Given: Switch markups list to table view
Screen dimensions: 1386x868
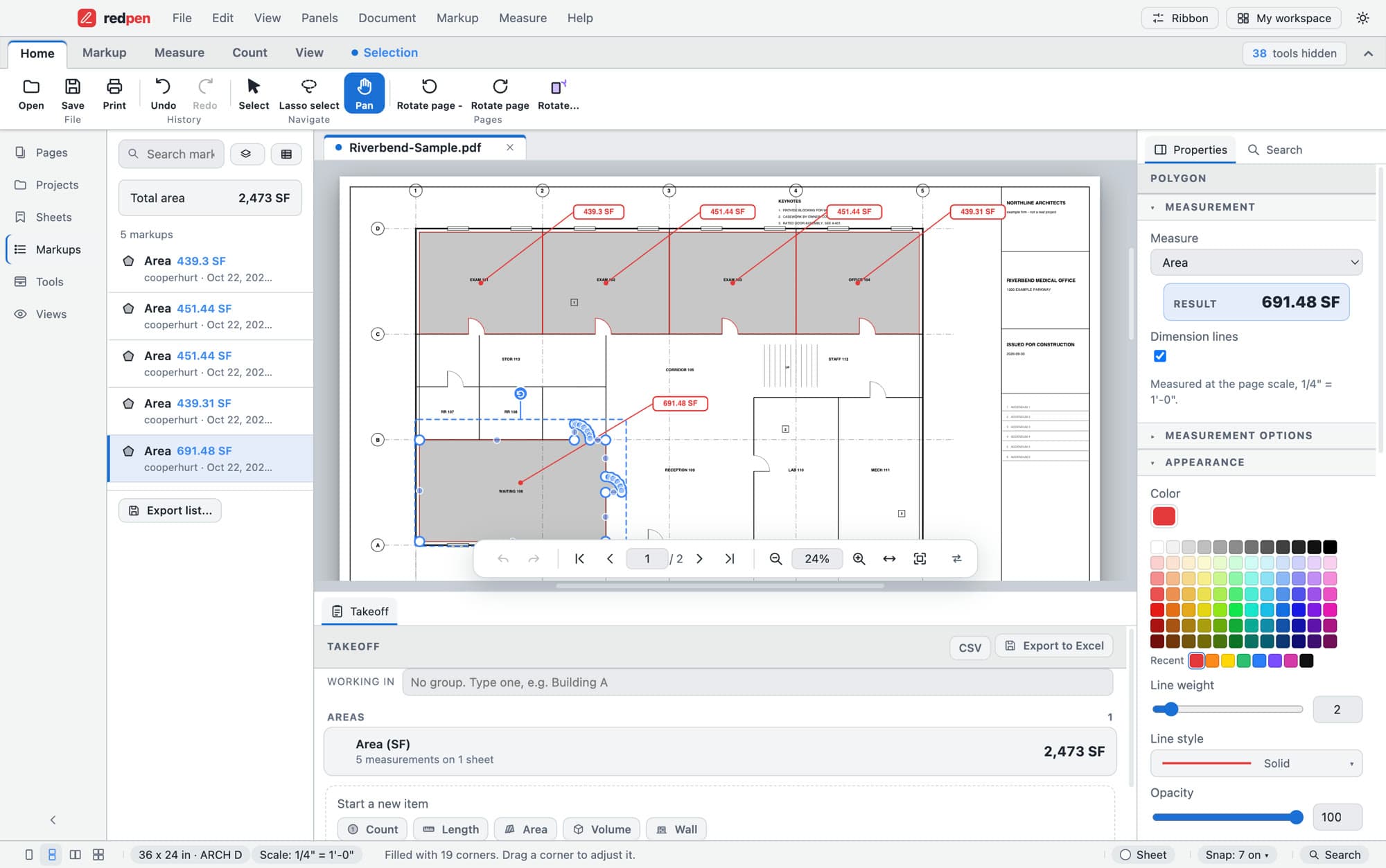Looking at the screenshot, I should click(286, 154).
